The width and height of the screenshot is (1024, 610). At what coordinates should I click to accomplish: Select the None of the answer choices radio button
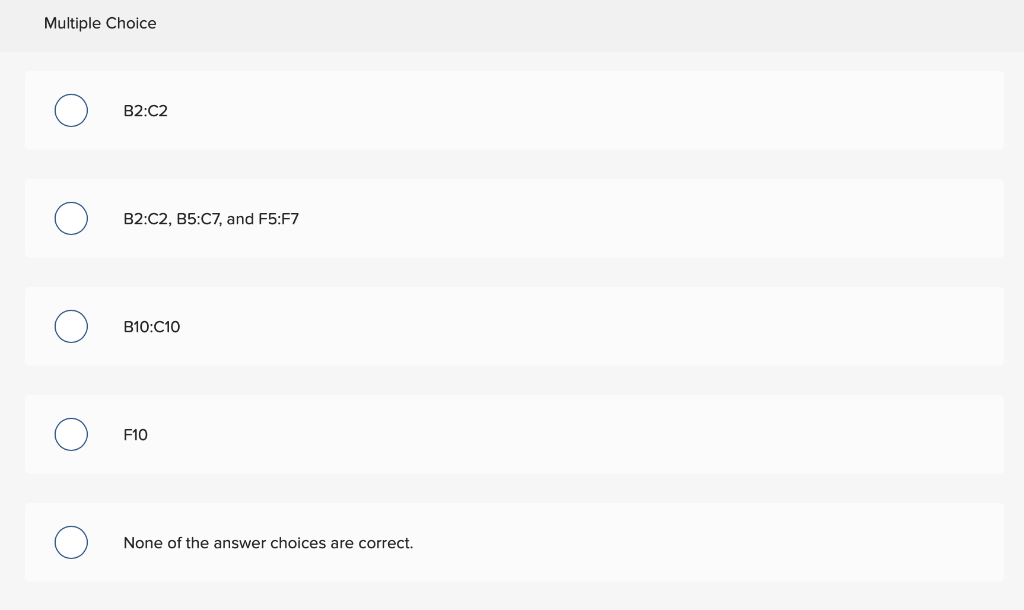[71, 542]
